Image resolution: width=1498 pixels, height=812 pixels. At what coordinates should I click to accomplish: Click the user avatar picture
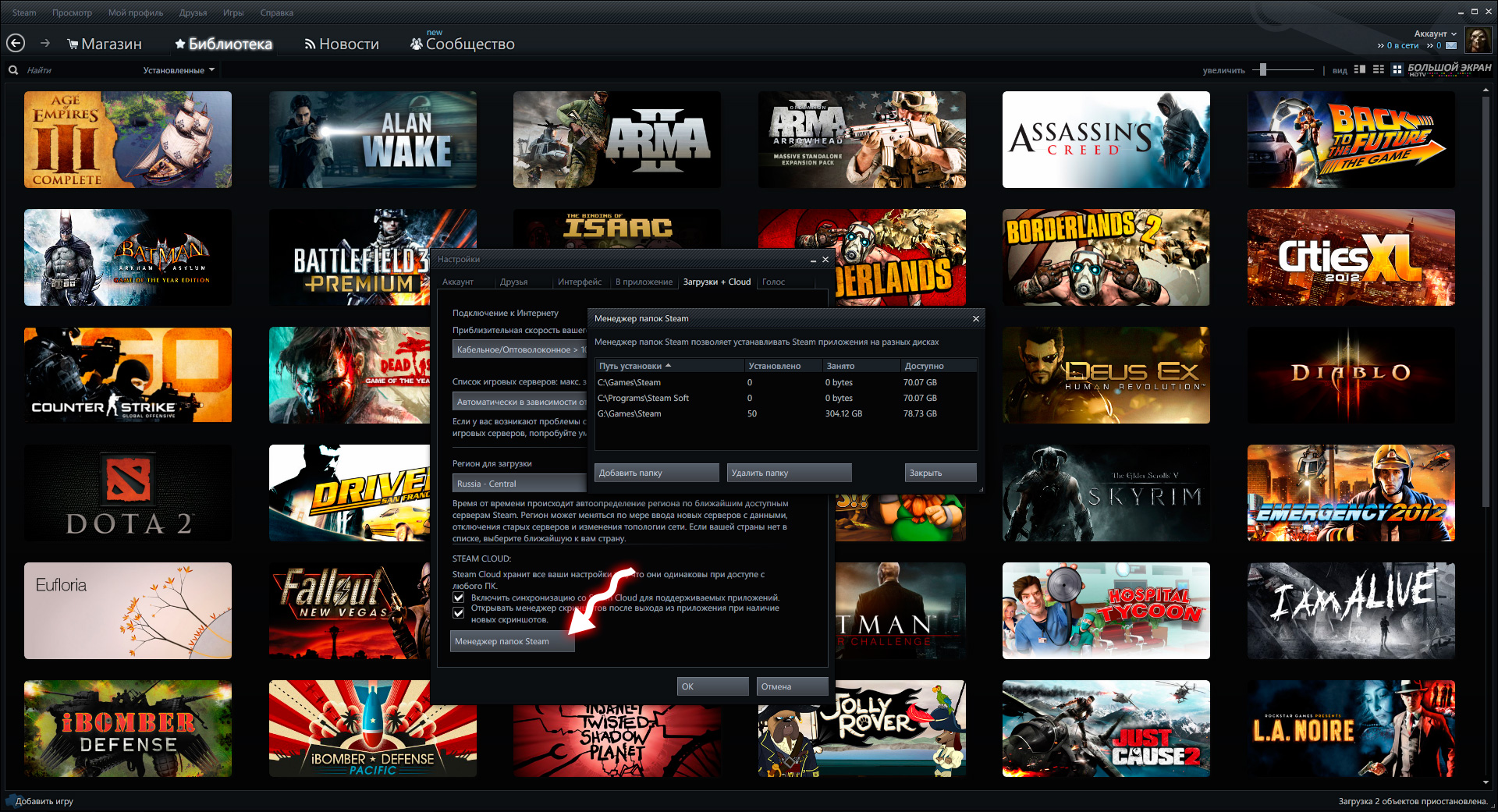[1478, 40]
